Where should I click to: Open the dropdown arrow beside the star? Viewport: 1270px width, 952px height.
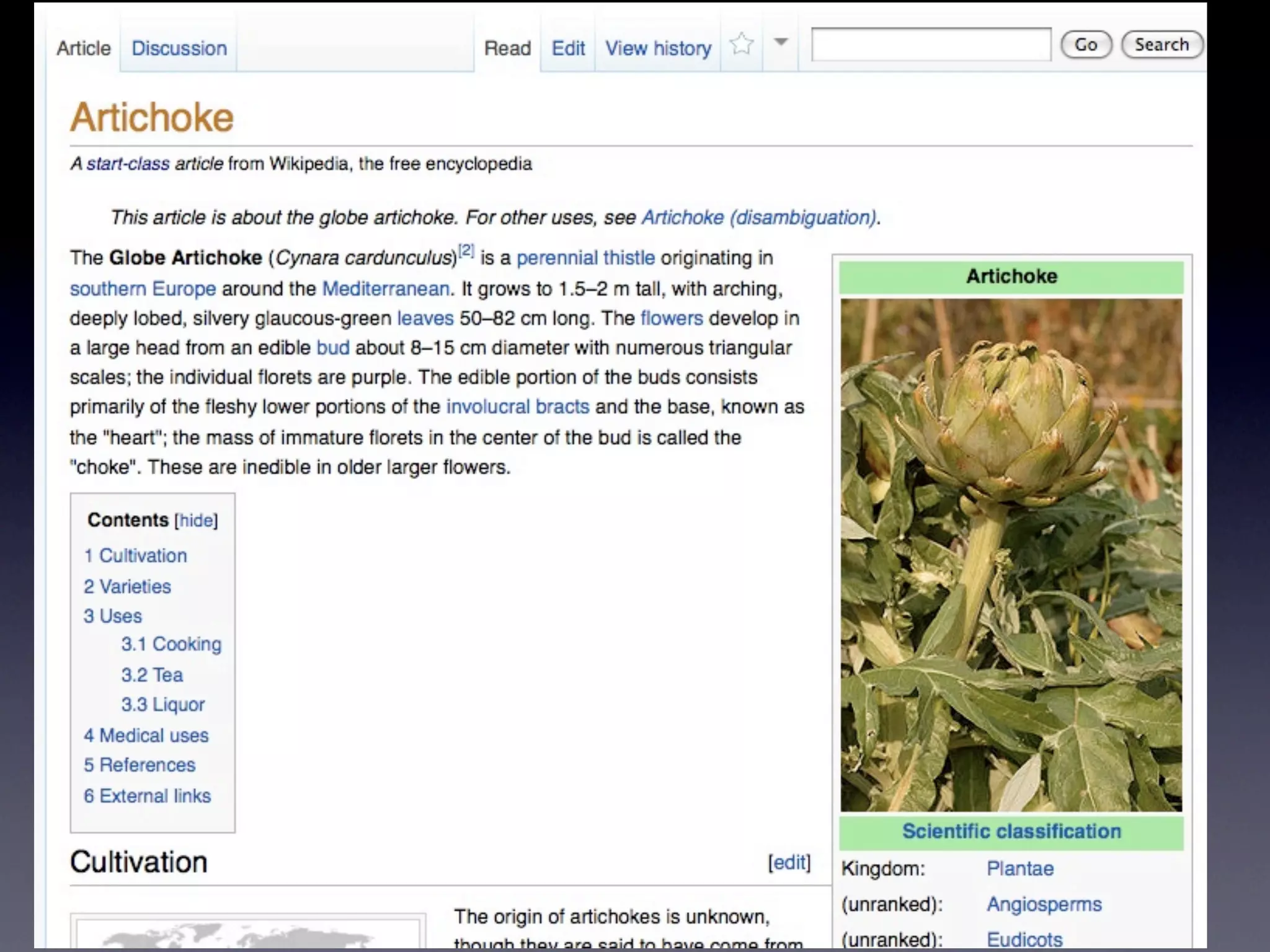tap(781, 42)
